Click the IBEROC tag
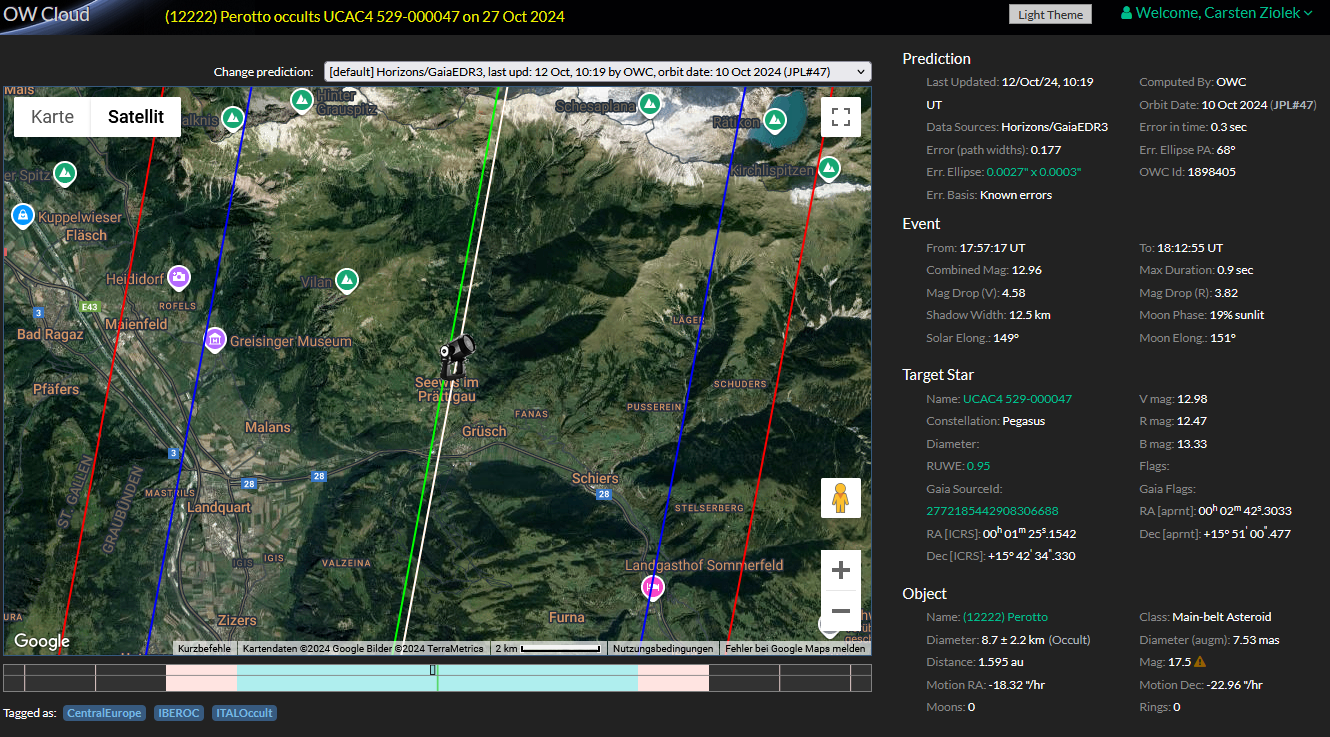Viewport: 1330px width, 737px height. [179, 713]
